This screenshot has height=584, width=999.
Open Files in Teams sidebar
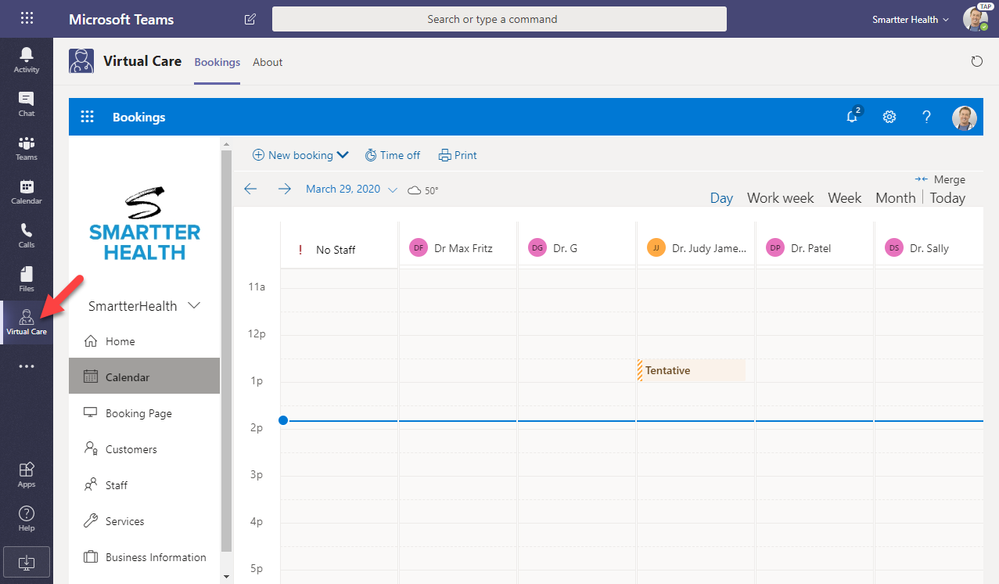pos(26,279)
